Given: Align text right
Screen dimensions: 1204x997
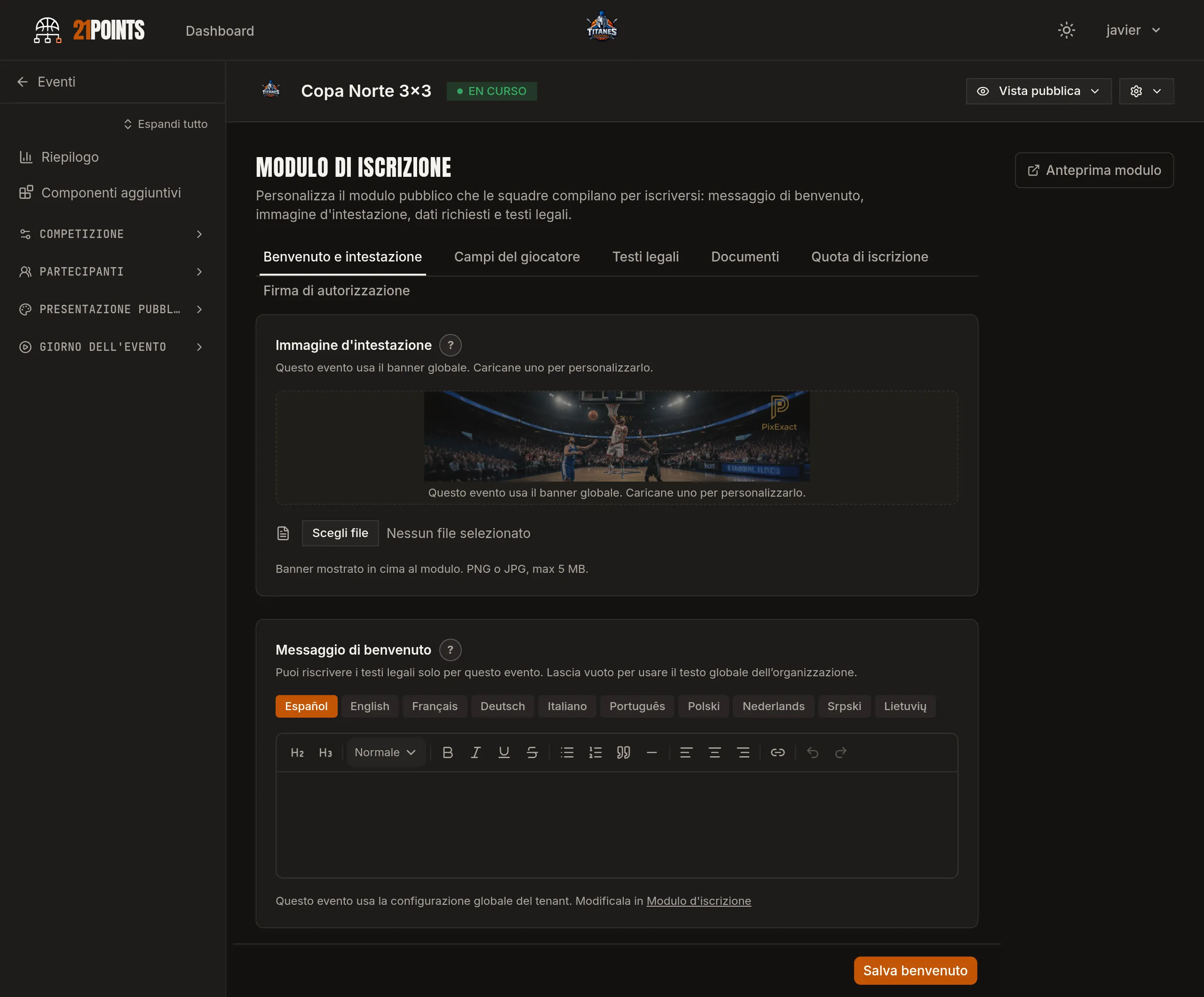Looking at the screenshot, I should point(743,753).
